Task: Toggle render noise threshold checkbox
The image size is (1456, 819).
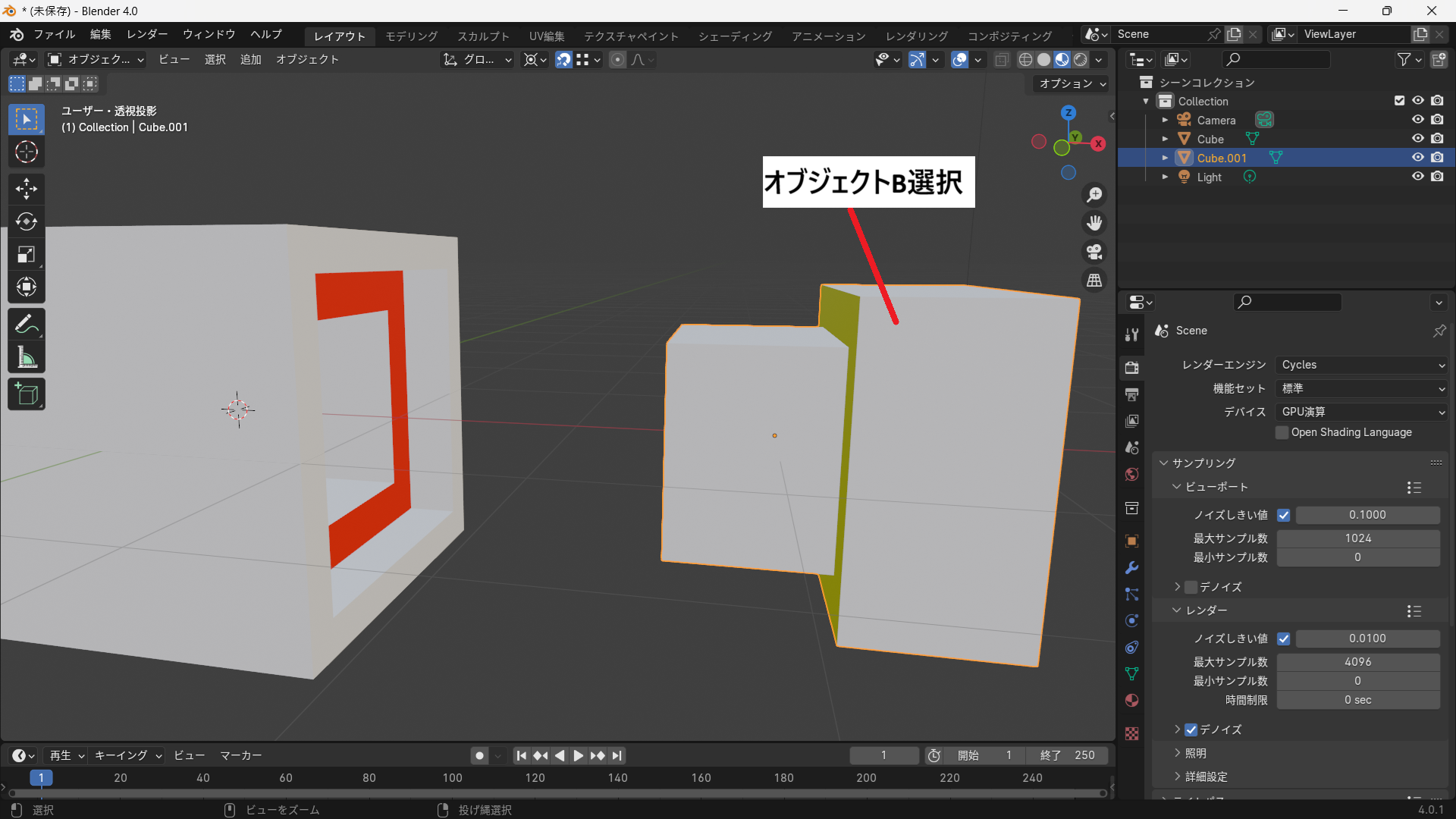Action: coord(1284,639)
